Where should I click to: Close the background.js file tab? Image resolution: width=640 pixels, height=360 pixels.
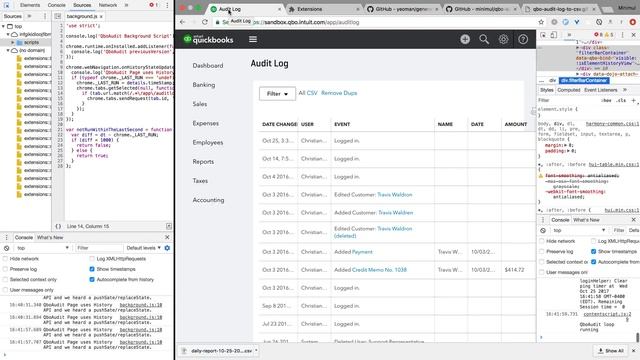click(101, 16)
